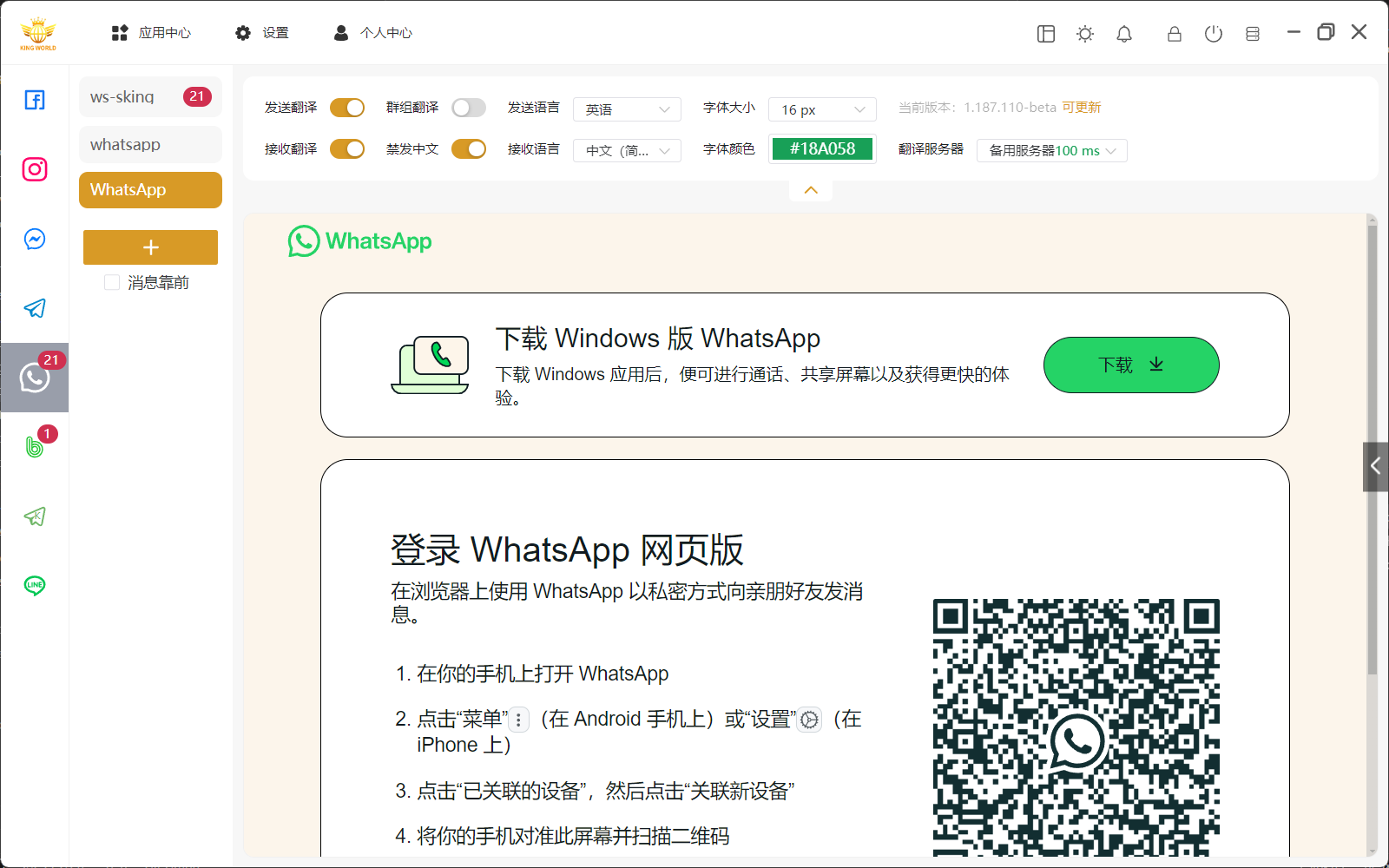Viewport: 1389px width, 868px height.
Task: Open the Bip app with 1 notification
Action: pyautogui.click(x=34, y=446)
